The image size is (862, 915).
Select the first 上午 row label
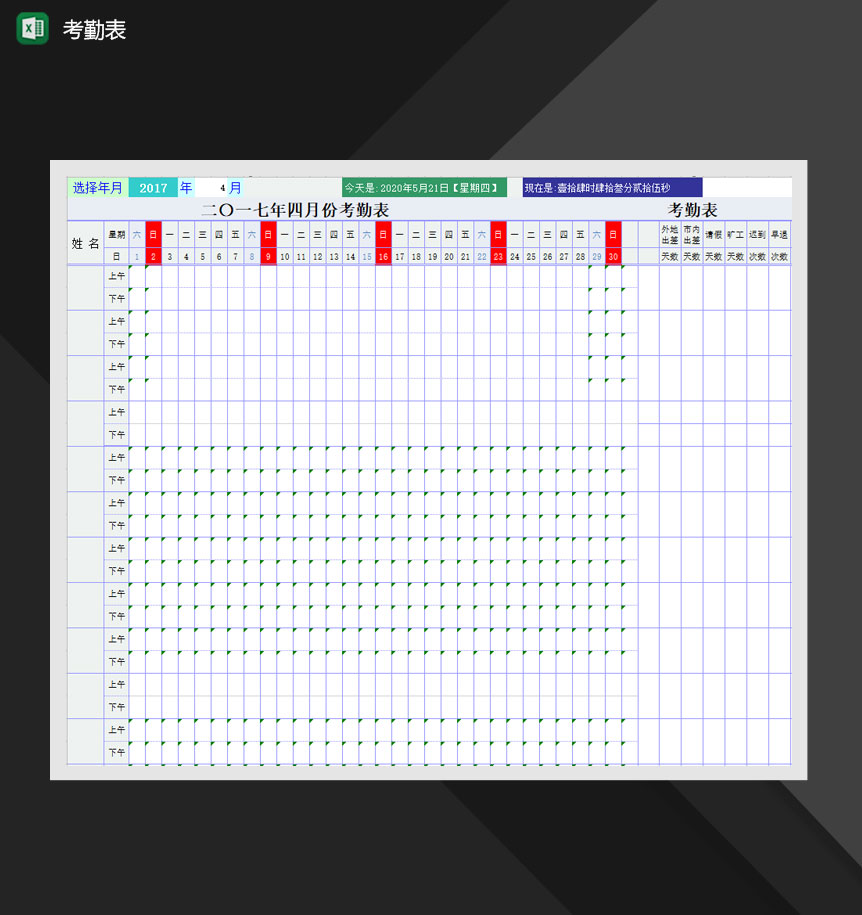[117, 276]
